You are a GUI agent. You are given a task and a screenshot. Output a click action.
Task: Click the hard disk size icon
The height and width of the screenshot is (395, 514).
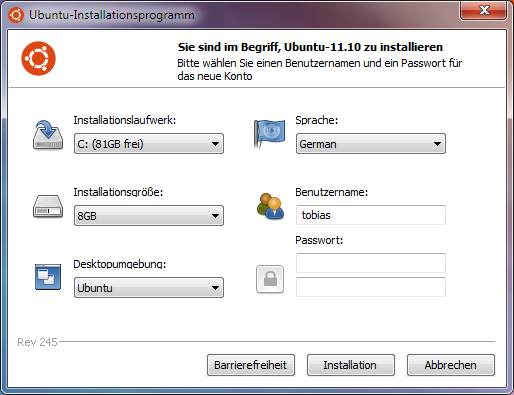[x=48, y=206]
